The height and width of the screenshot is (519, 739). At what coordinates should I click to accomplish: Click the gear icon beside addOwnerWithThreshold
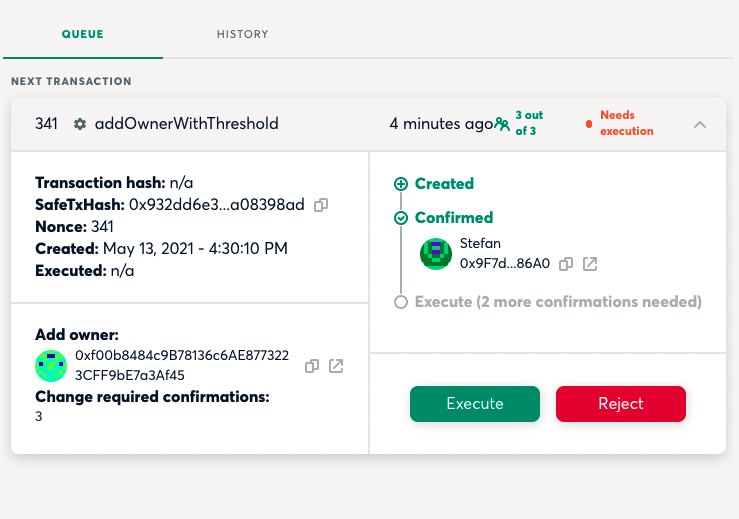pos(80,124)
